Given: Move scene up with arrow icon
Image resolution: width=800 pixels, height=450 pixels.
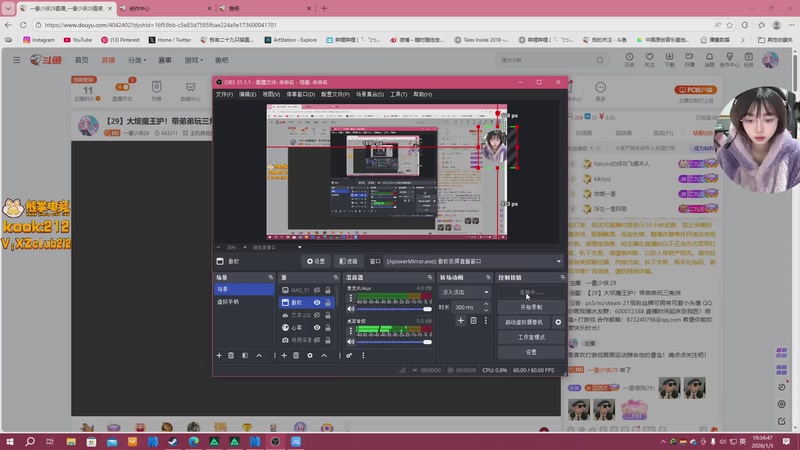Looking at the screenshot, I should pyautogui.click(x=259, y=356).
